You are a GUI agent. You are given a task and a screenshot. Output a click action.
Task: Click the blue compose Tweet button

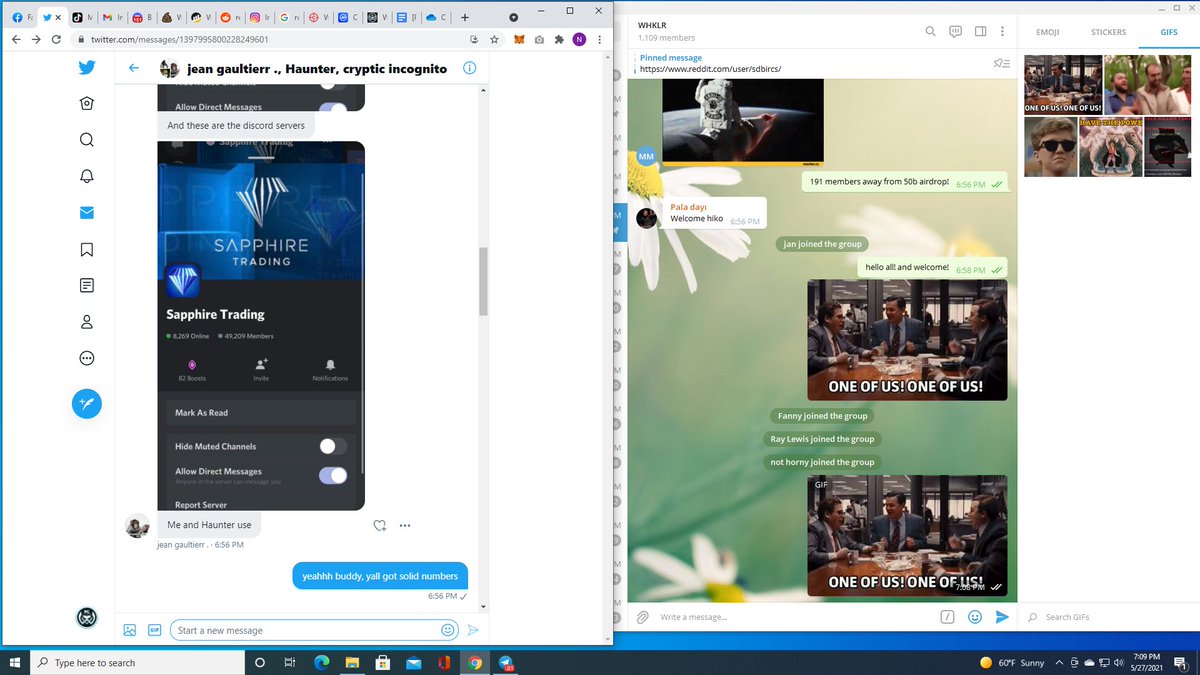87,403
